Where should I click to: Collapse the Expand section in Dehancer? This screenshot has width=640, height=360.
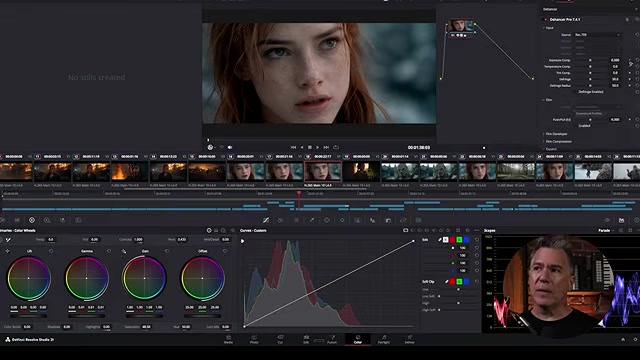[x=544, y=149]
